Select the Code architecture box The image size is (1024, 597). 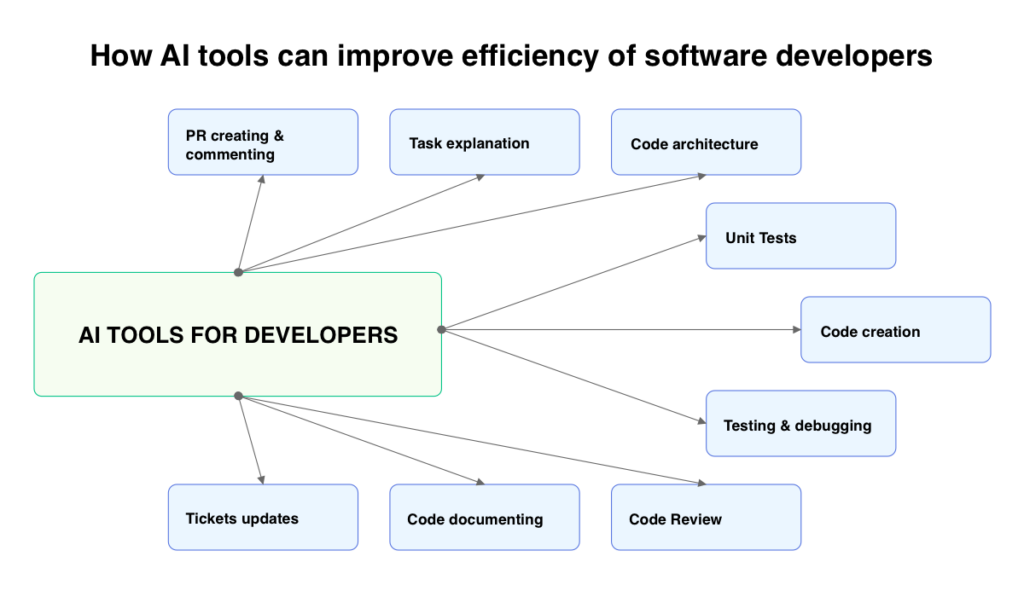tap(705, 143)
